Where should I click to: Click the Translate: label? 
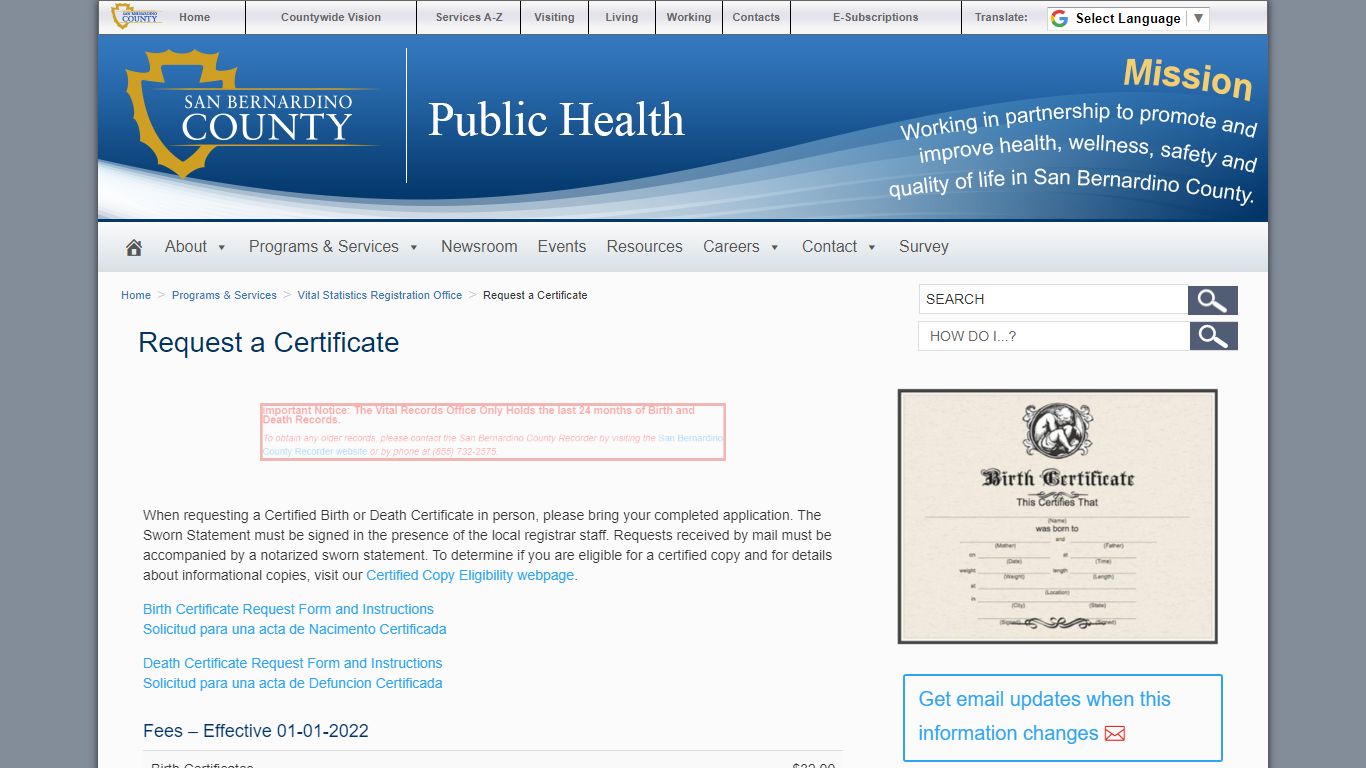(1001, 17)
